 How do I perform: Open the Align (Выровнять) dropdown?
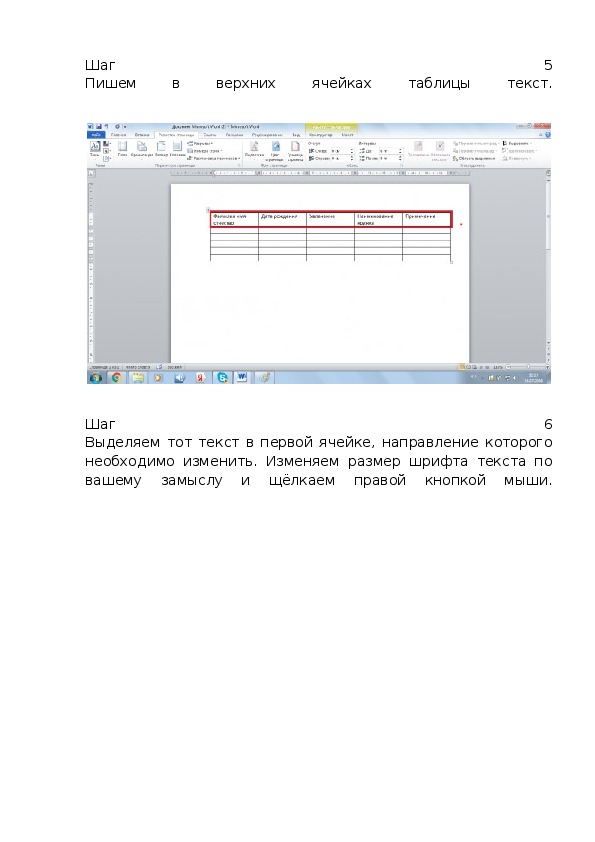(518, 143)
